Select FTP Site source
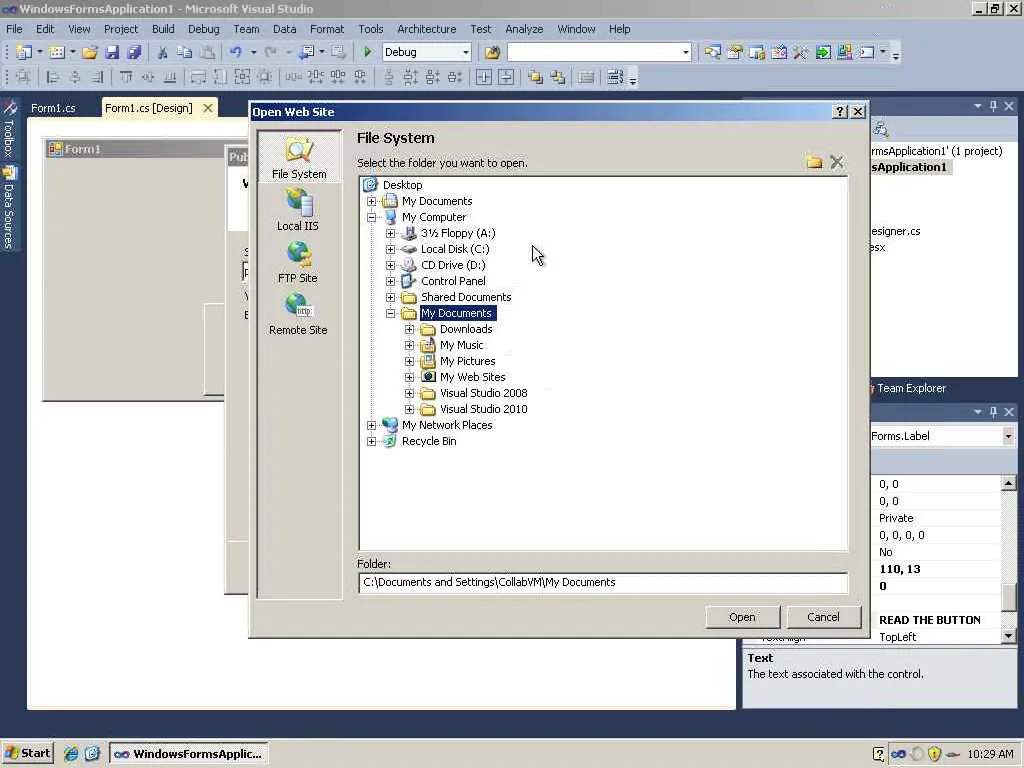The image size is (1024, 768). click(x=298, y=262)
